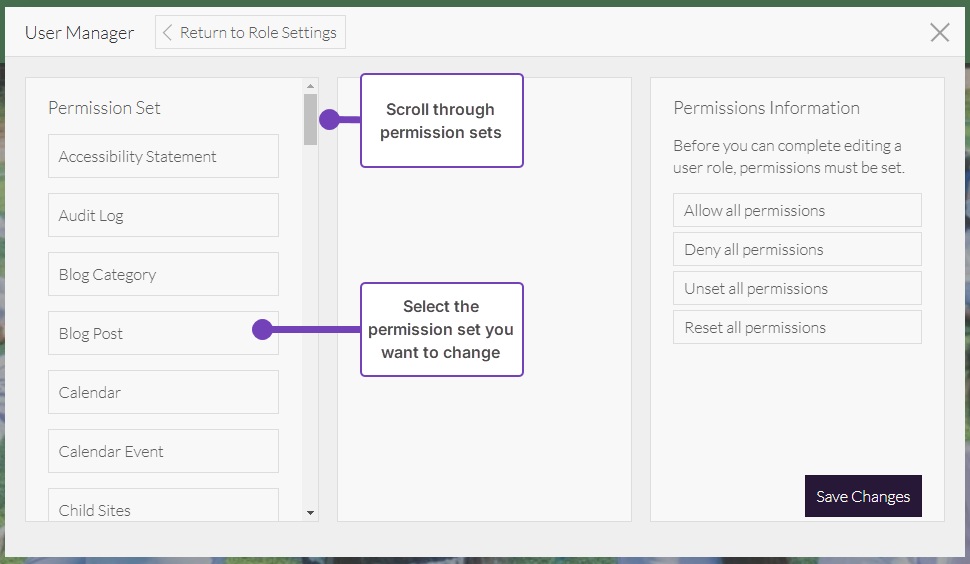The image size is (970, 564).
Task: Pick the Calendar Event permission set
Action: coord(163,451)
